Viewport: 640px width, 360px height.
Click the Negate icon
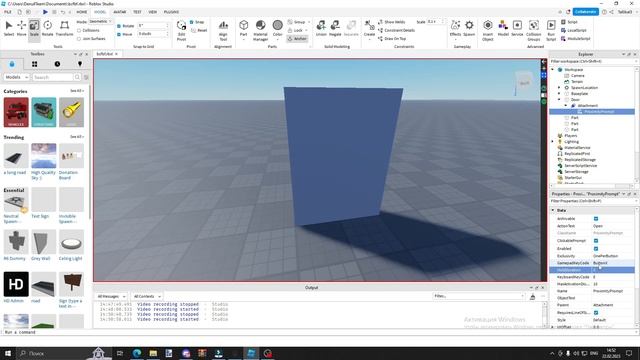point(335,28)
